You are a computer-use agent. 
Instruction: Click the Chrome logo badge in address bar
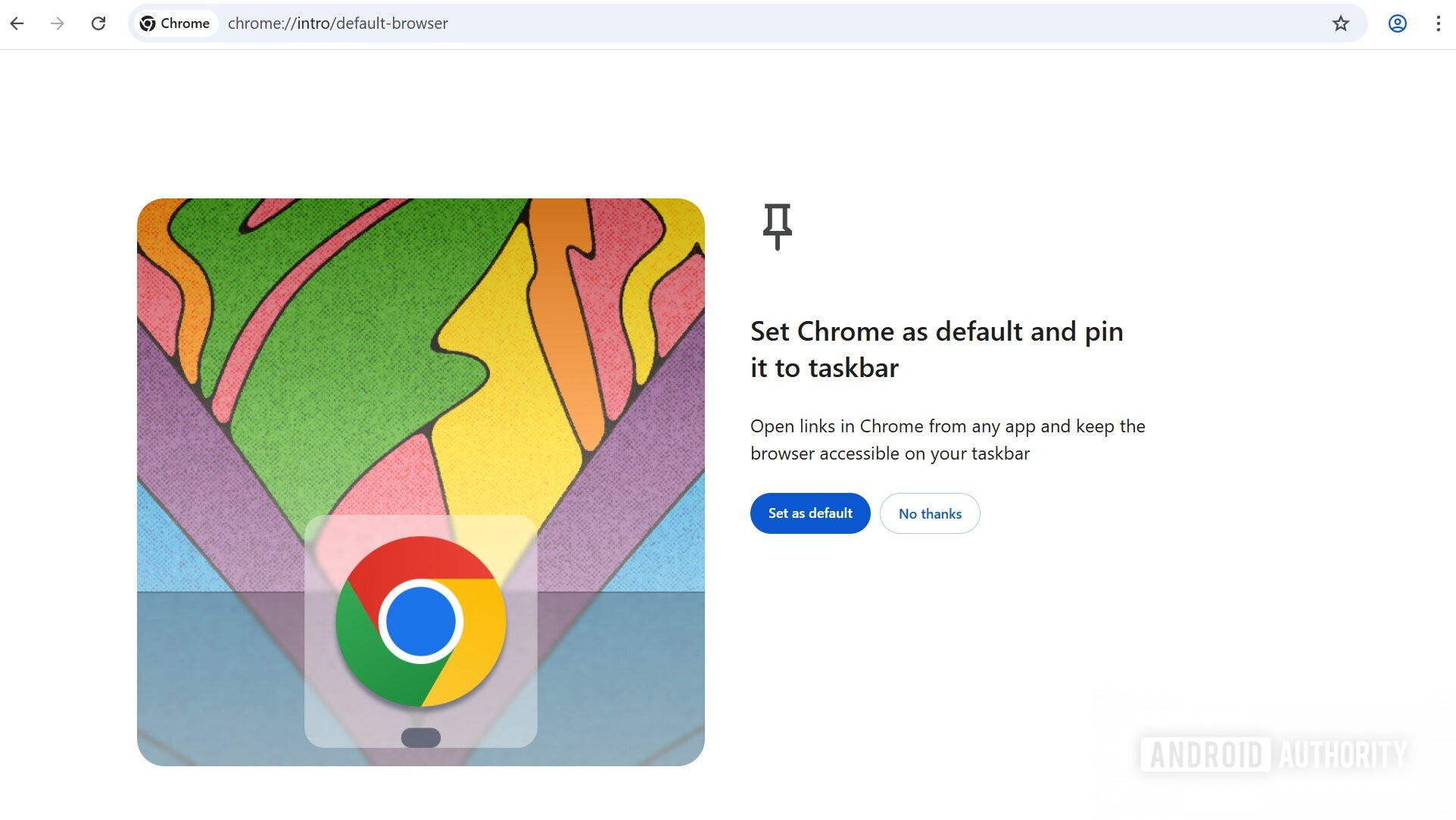coord(148,23)
